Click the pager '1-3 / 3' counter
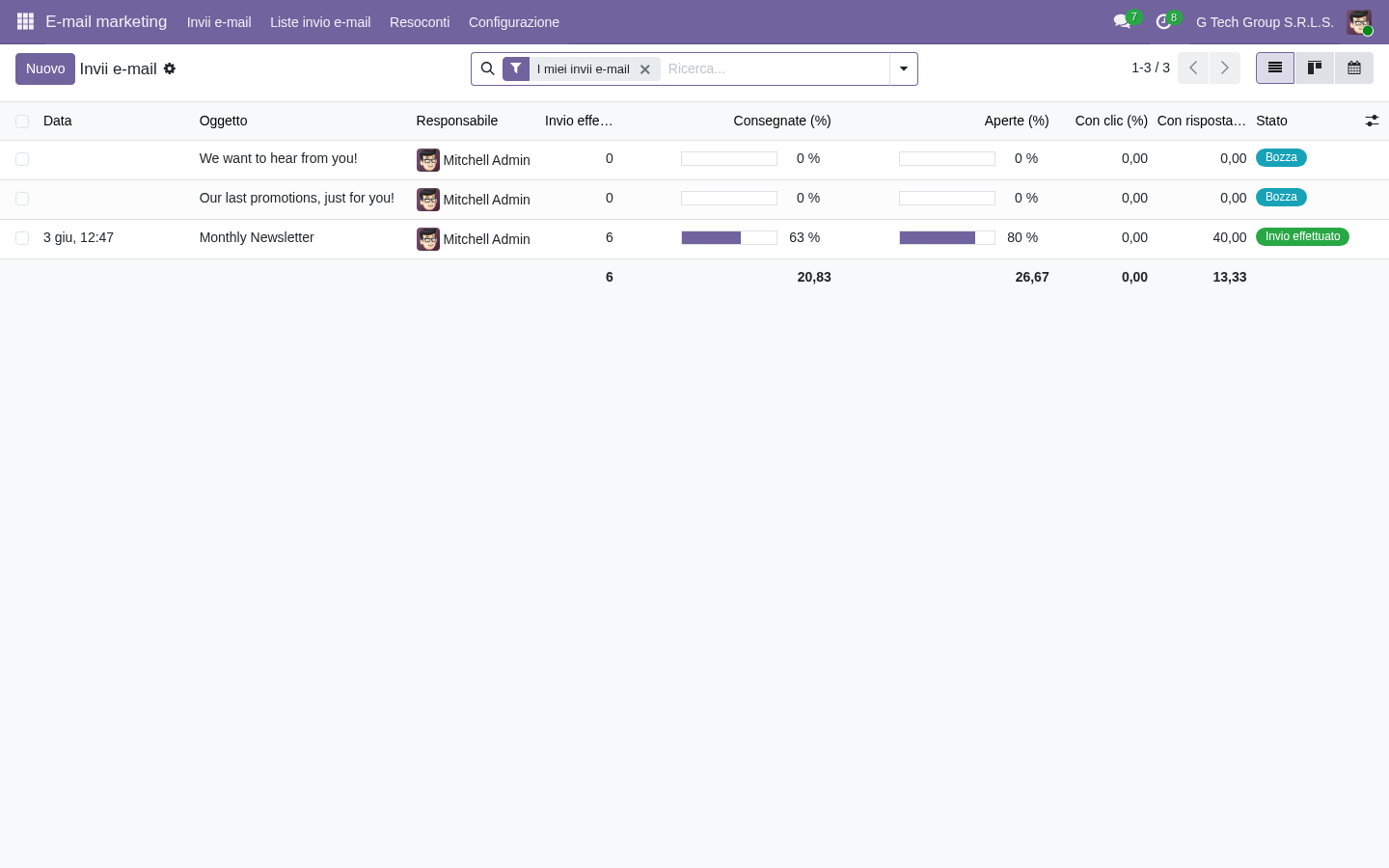Viewport: 1389px width, 868px height. click(1151, 68)
